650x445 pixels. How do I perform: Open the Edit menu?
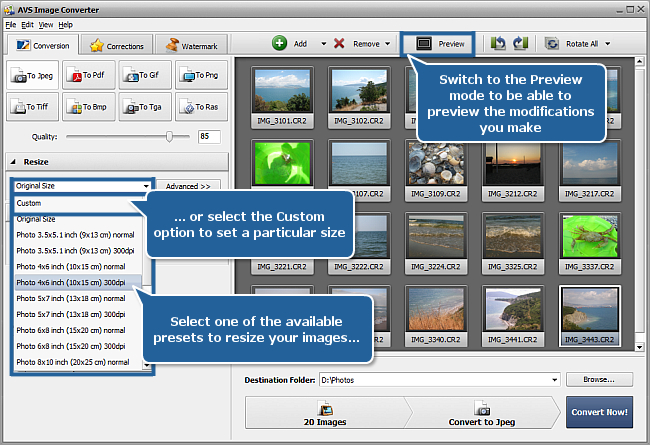[x=27, y=25]
